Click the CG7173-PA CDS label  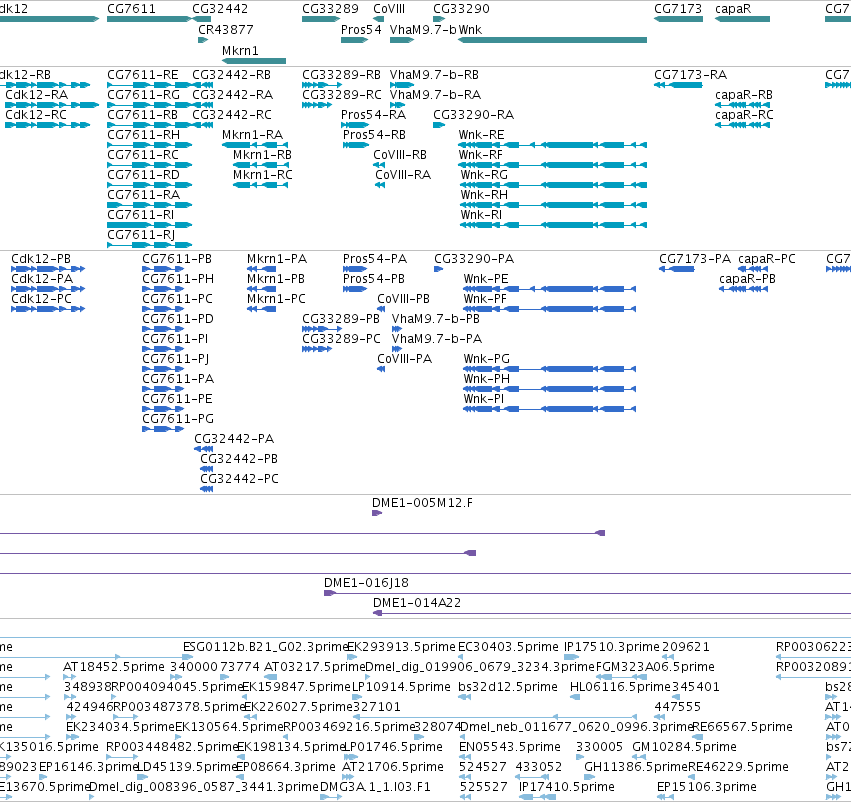coord(695,259)
